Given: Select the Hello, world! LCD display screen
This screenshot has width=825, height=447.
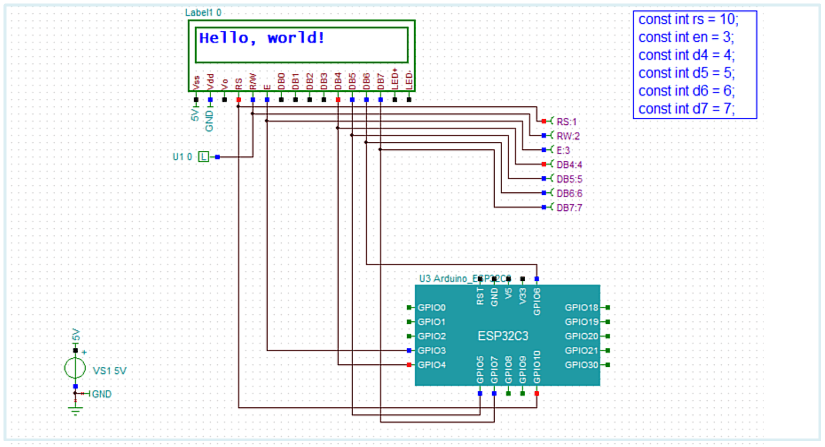Looking at the screenshot, I should click(301, 45).
